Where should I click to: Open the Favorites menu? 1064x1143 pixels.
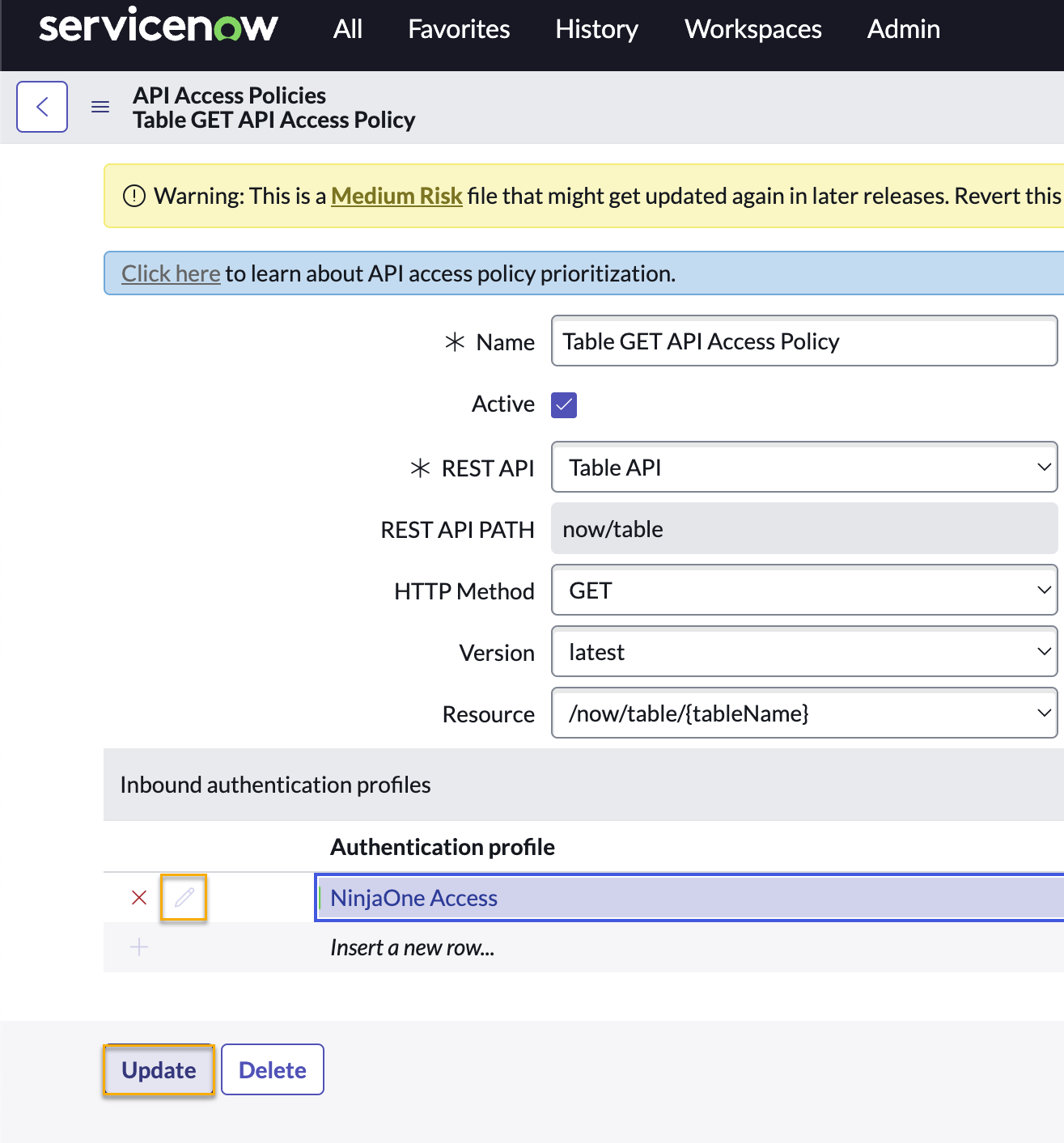tap(459, 29)
